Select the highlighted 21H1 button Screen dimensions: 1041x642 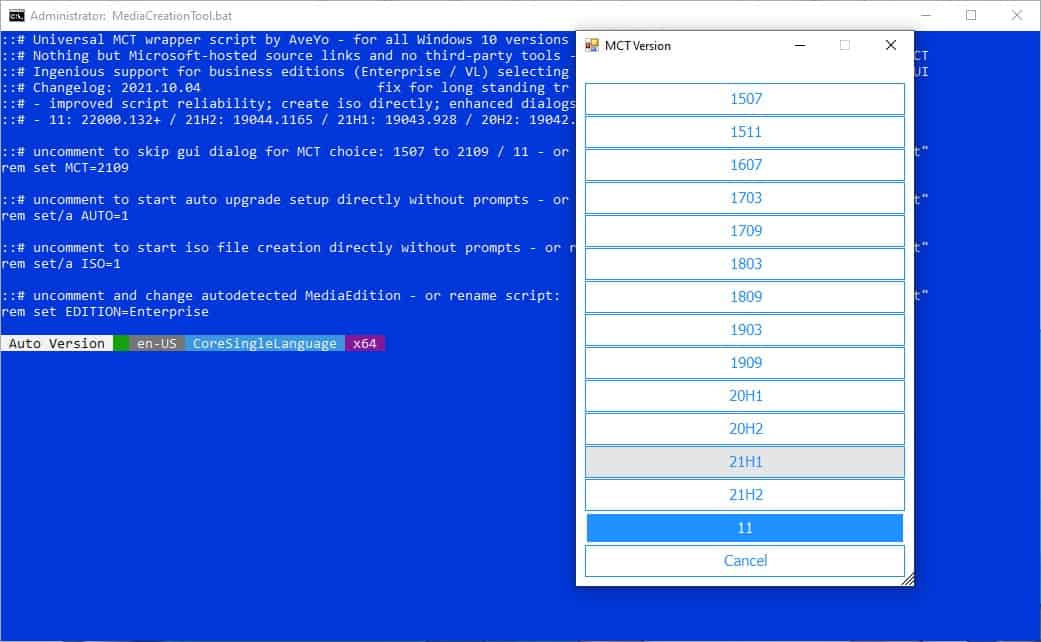(x=744, y=461)
